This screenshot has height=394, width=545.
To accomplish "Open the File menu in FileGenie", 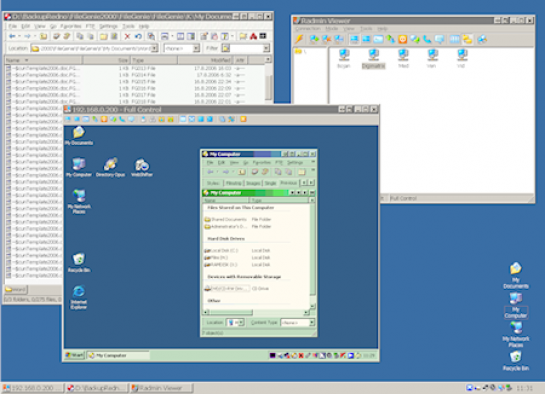I will [13, 26].
